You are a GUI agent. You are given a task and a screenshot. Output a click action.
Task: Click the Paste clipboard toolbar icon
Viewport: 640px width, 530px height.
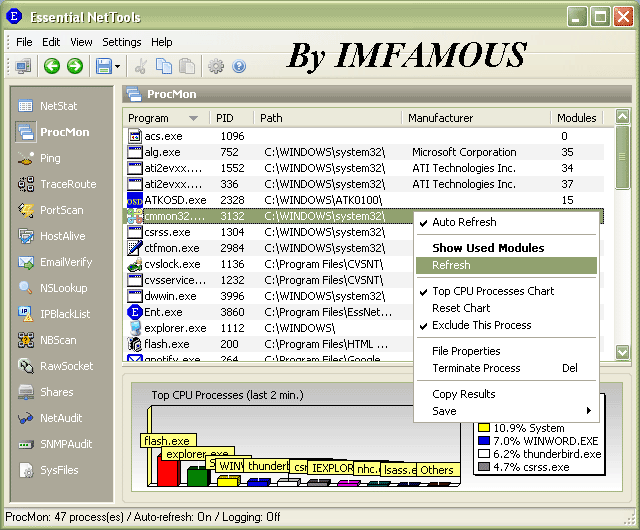coord(187,66)
